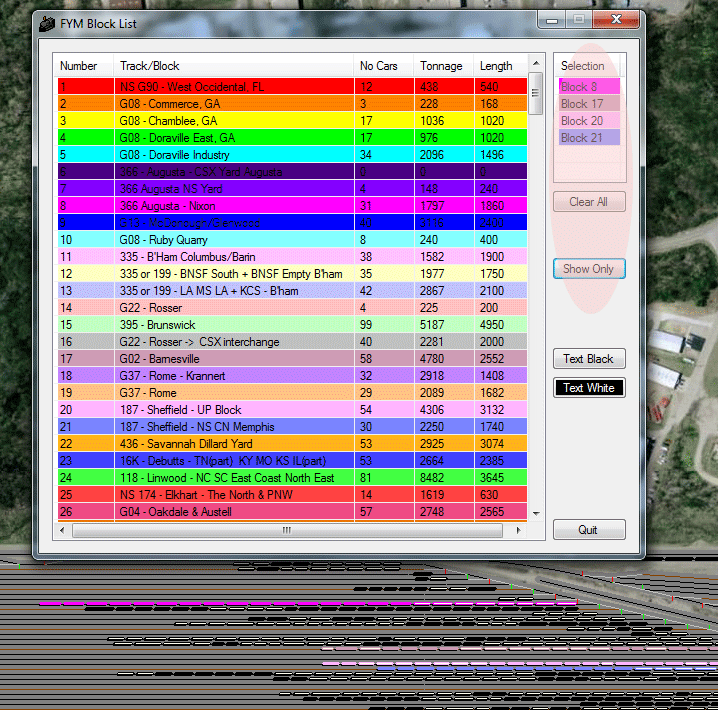Click tonnage value 5187 in Brunswick row
The width and height of the screenshot is (718, 710).
click(432, 325)
